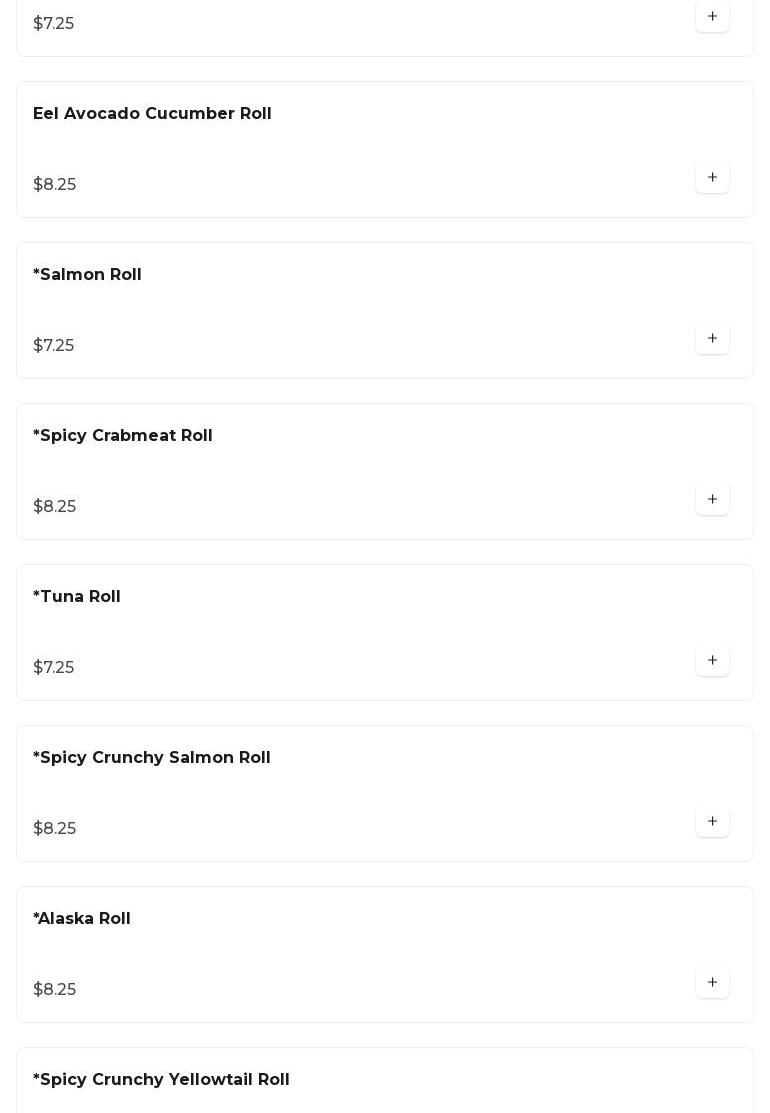View *Spicy Crunchy Salmon Roll title
This screenshot has height=1113, width=770.
click(151, 758)
